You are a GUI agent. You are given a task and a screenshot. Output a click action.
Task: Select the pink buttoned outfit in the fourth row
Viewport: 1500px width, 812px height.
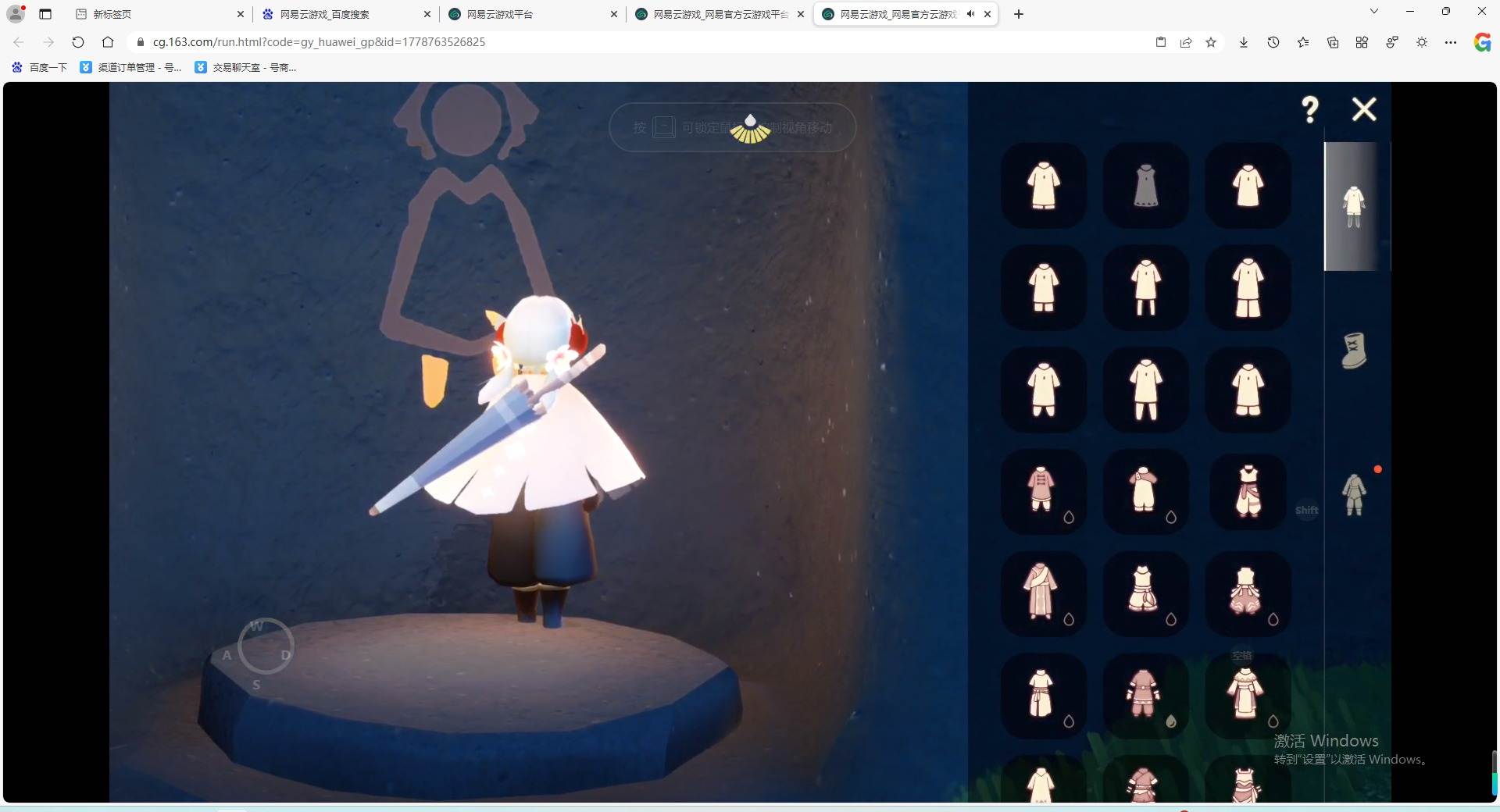(1044, 492)
